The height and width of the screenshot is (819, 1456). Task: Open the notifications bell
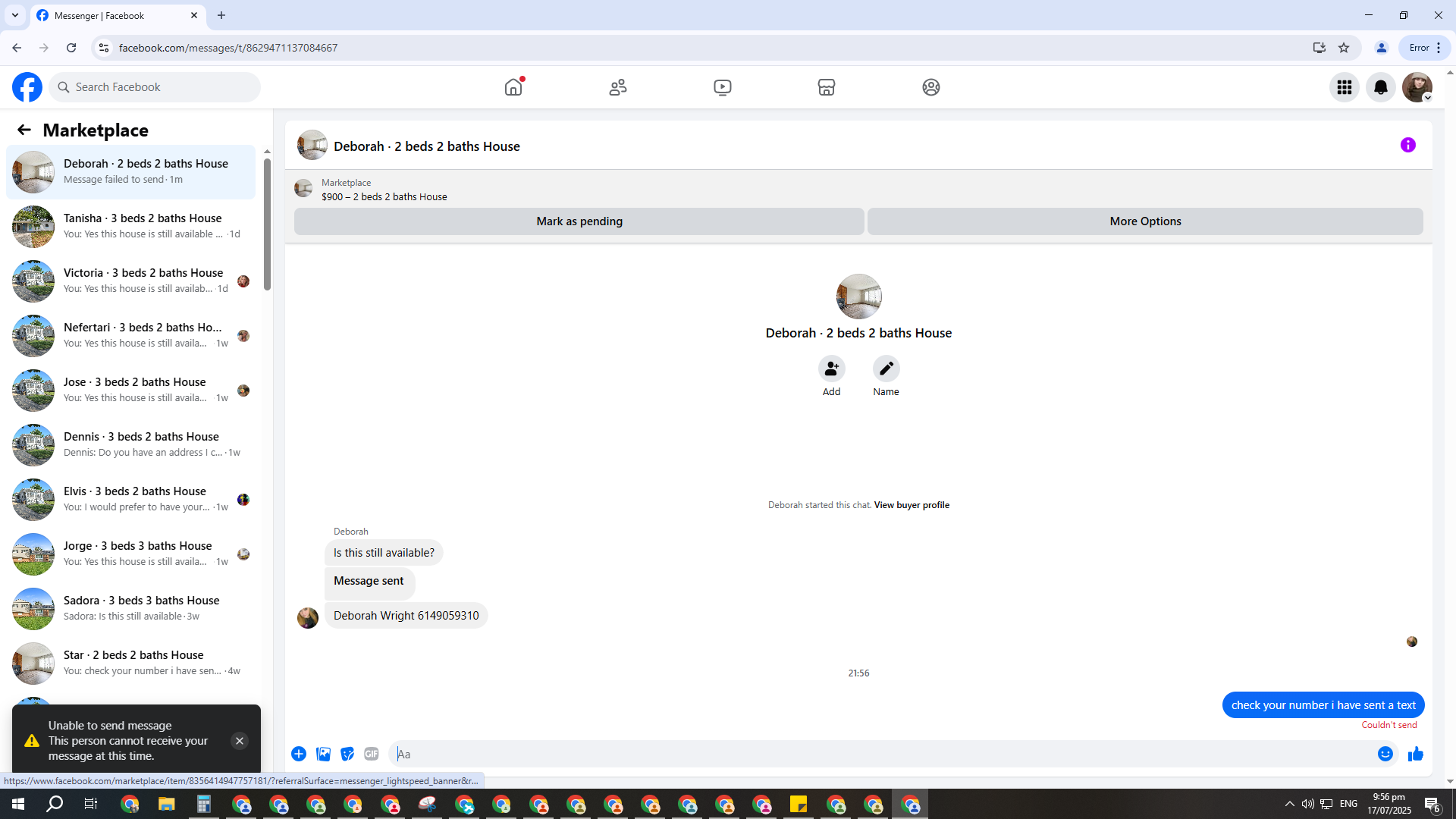tap(1381, 87)
